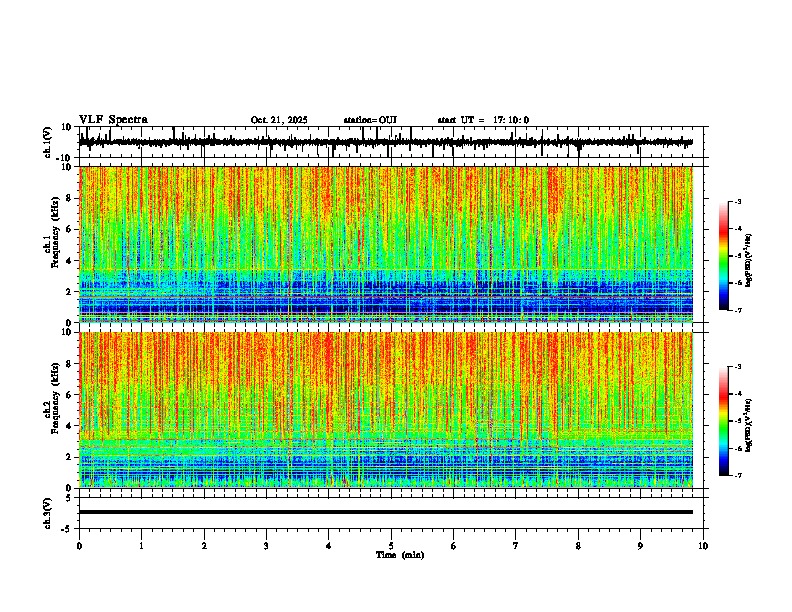Click the 8 kHz tick on ch.1 frequency axis
Image resolution: width=792 pixels, height=612 pixels.
pyautogui.click(x=70, y=198)
